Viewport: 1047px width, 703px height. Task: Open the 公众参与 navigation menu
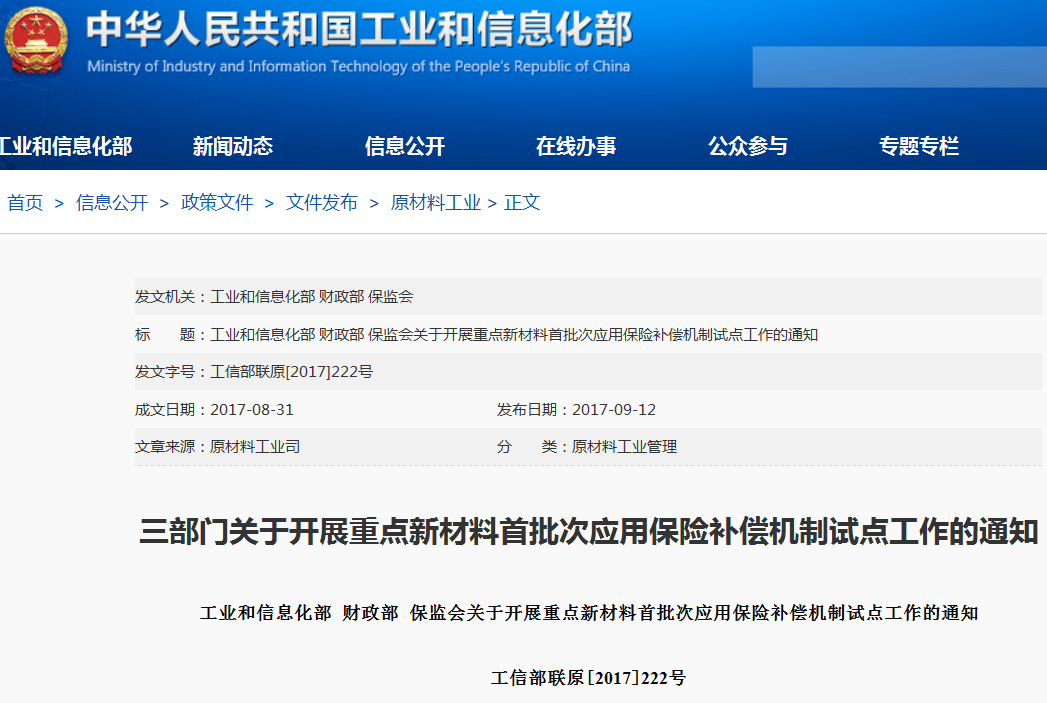pos(748,145)
